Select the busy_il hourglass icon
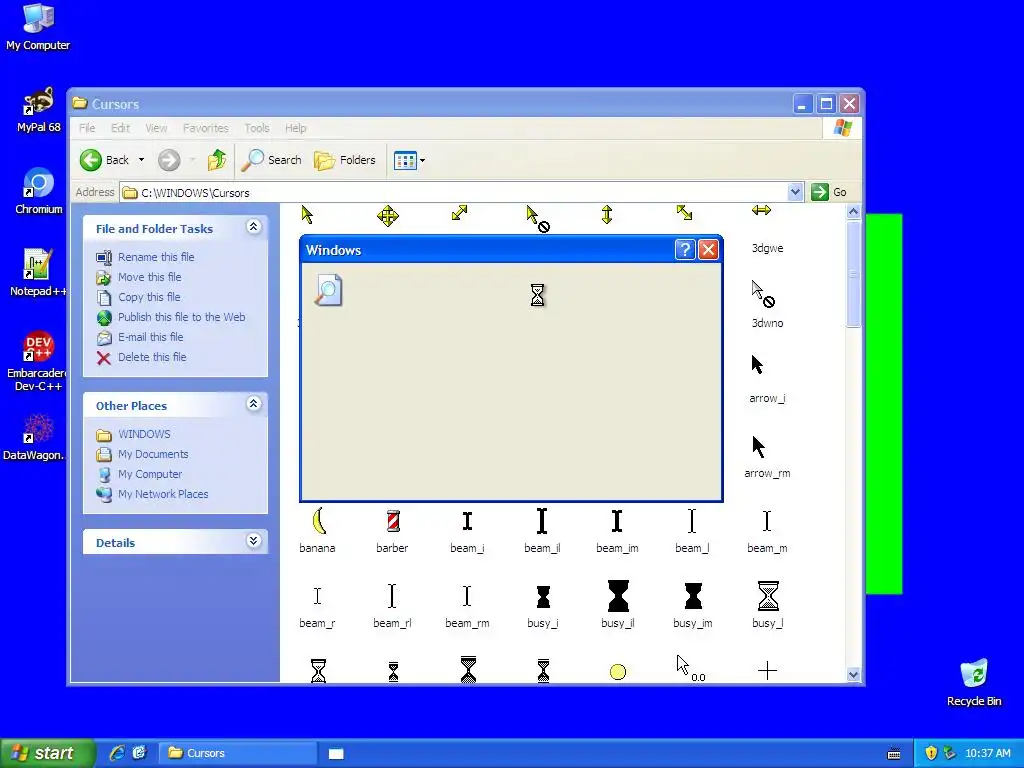Image resolution: width=1024 pixels, height=768 pixels. click(618, 596)
